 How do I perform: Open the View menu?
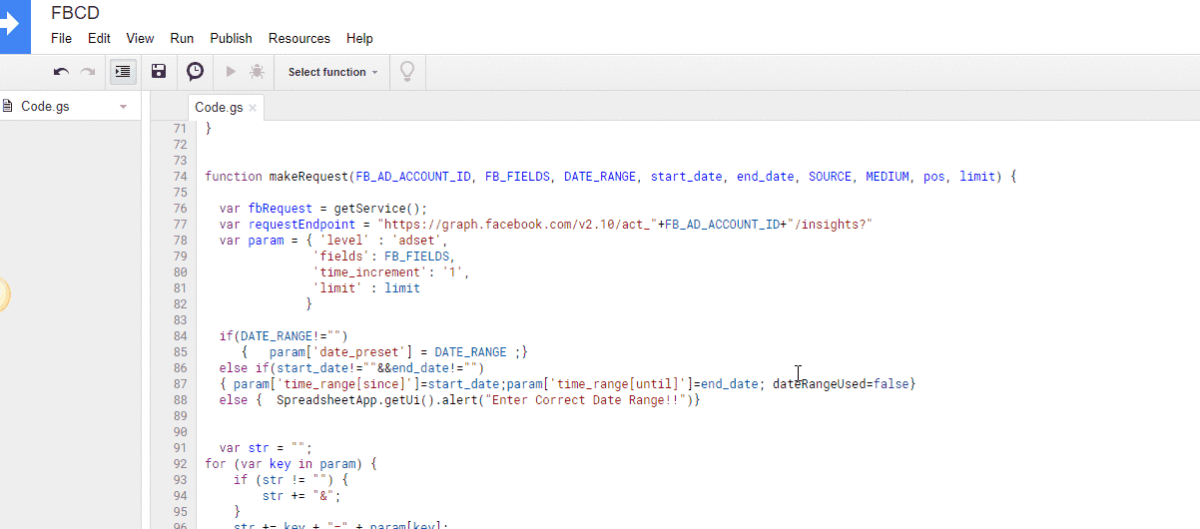coord(140,38)
